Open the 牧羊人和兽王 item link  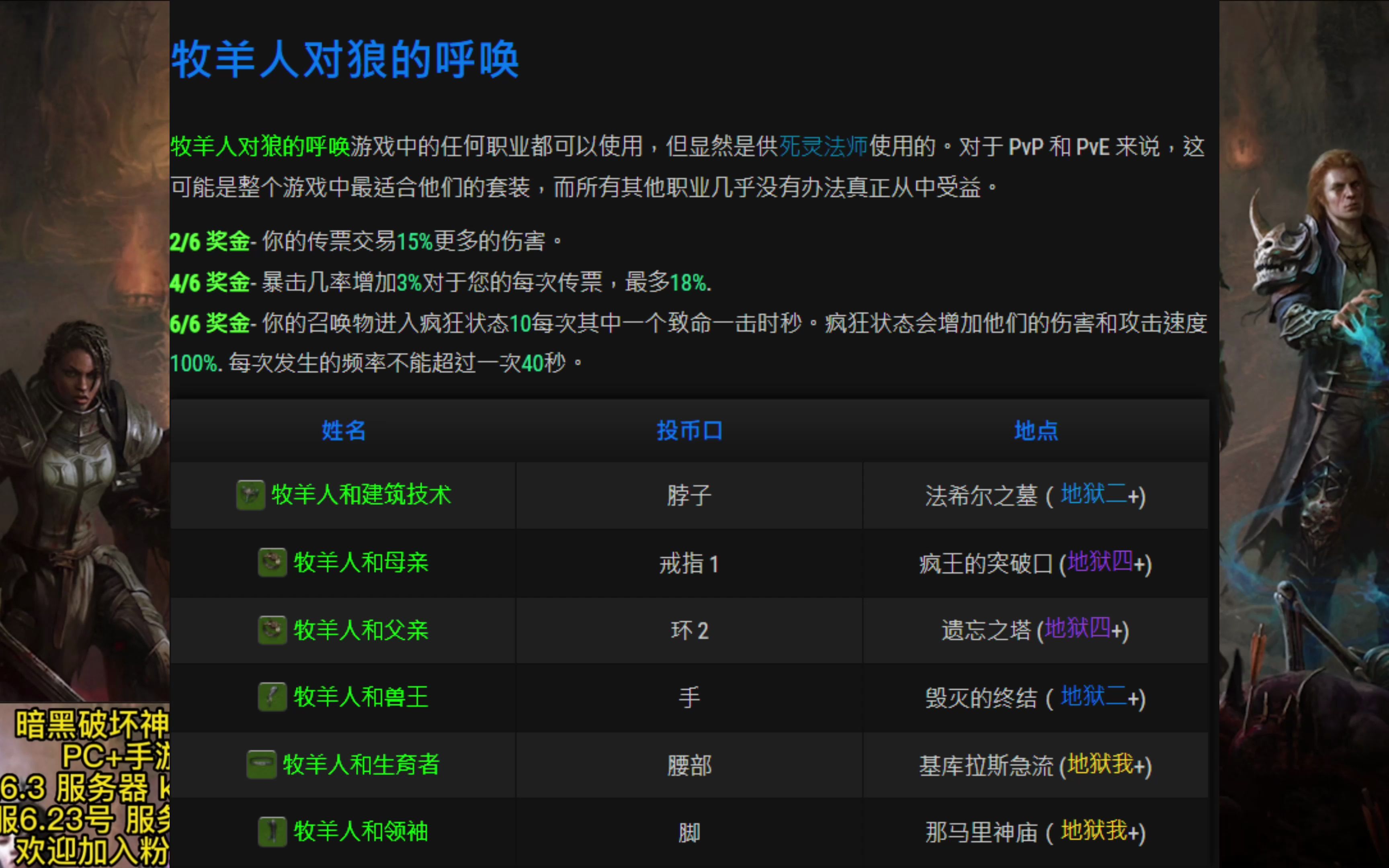(361, 697)
